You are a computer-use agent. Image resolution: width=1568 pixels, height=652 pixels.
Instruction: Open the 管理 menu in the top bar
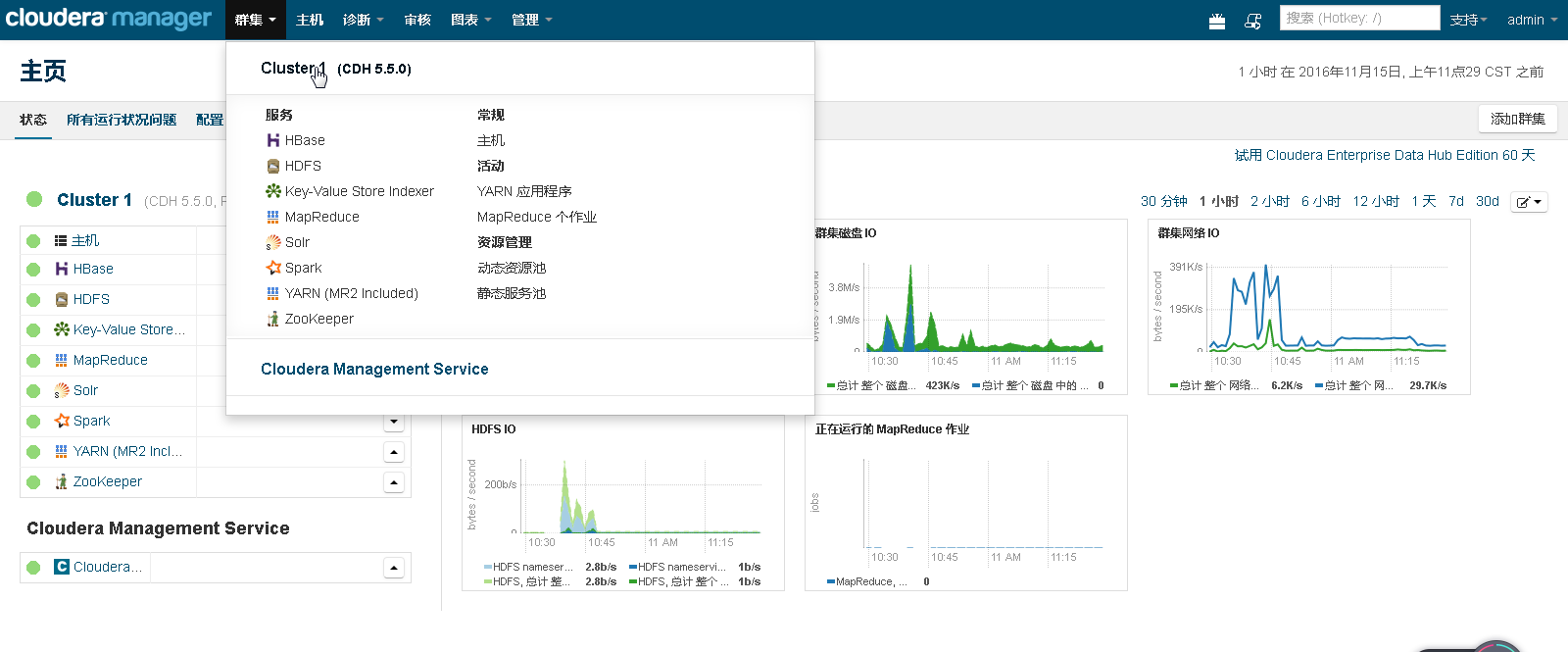tap(531, 20)
